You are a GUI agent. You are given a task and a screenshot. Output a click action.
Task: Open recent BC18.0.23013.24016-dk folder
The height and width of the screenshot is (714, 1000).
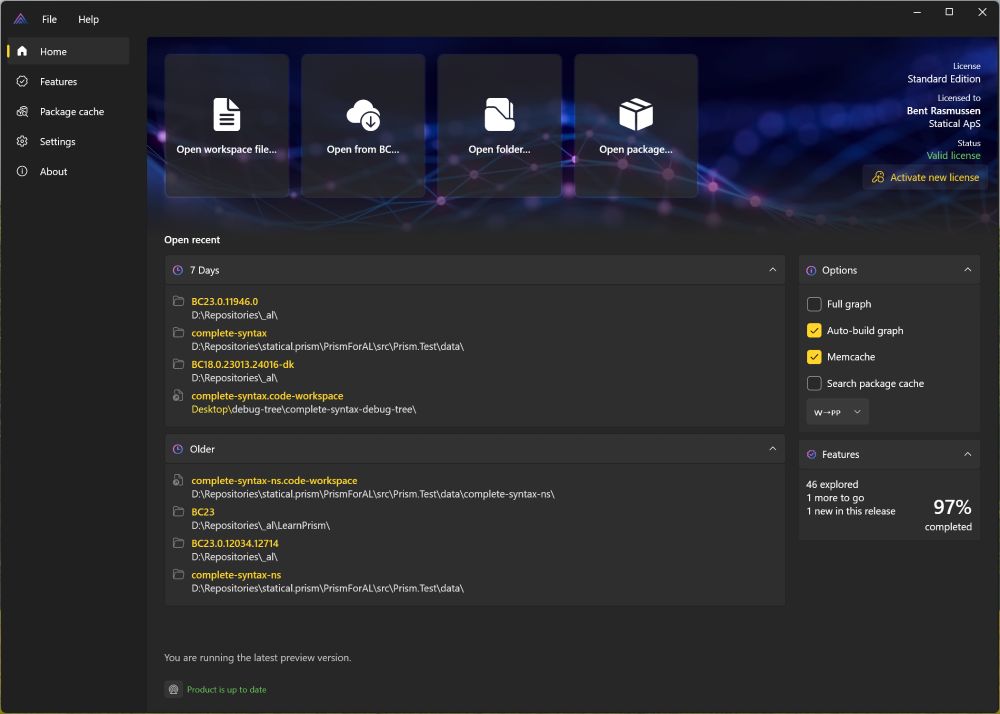point(242,365)
